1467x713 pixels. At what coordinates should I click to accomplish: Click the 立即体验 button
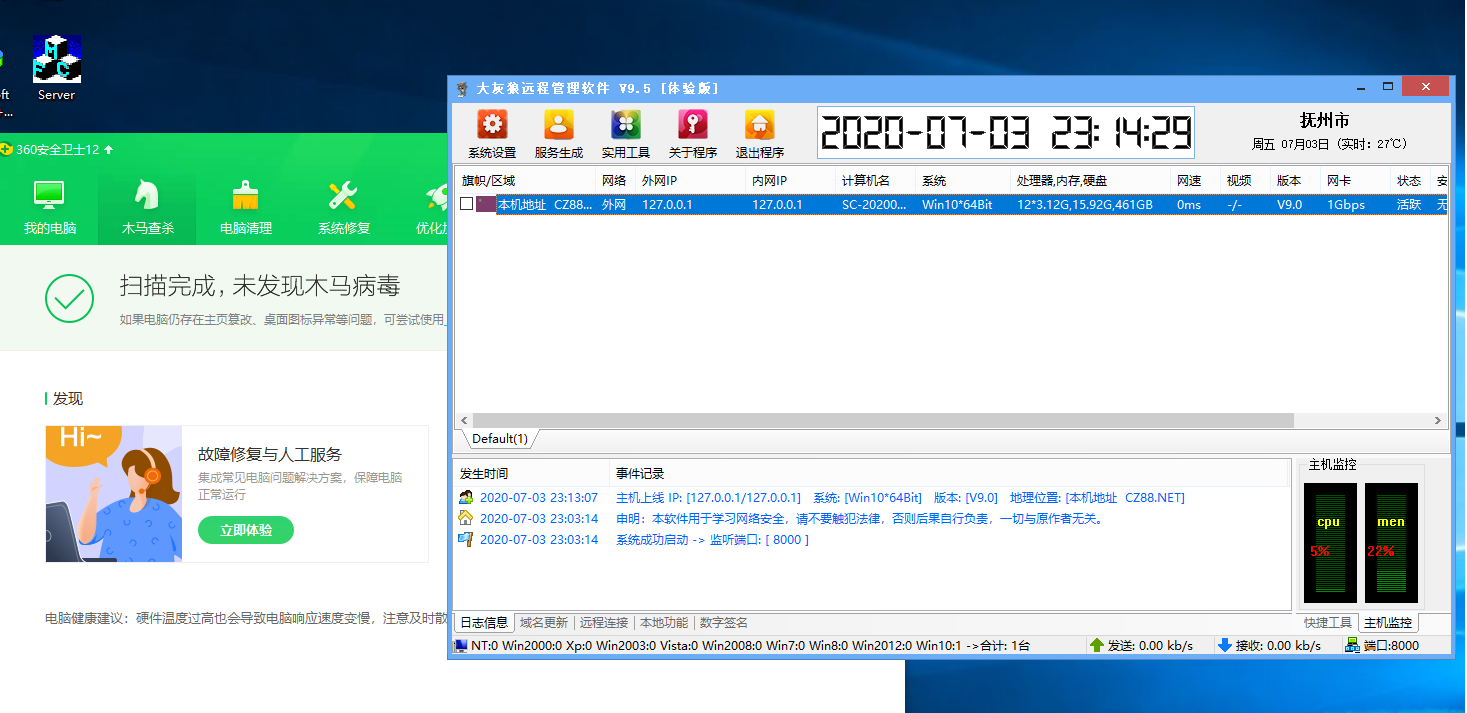tap(246, 530)
